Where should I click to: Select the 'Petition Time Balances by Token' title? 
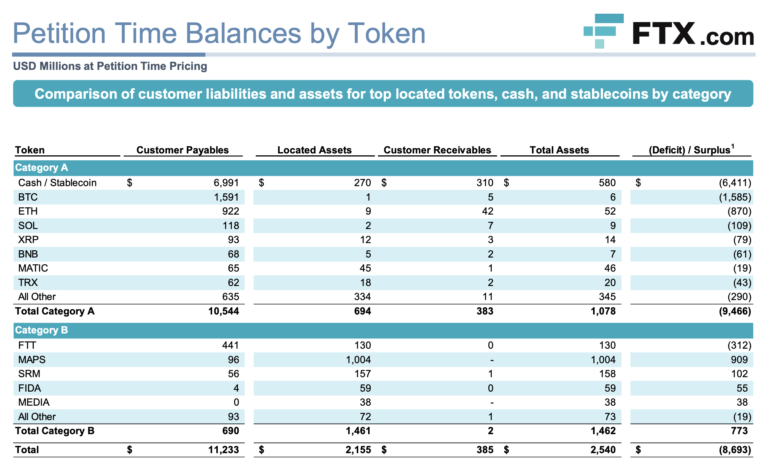tap(219, 34)
